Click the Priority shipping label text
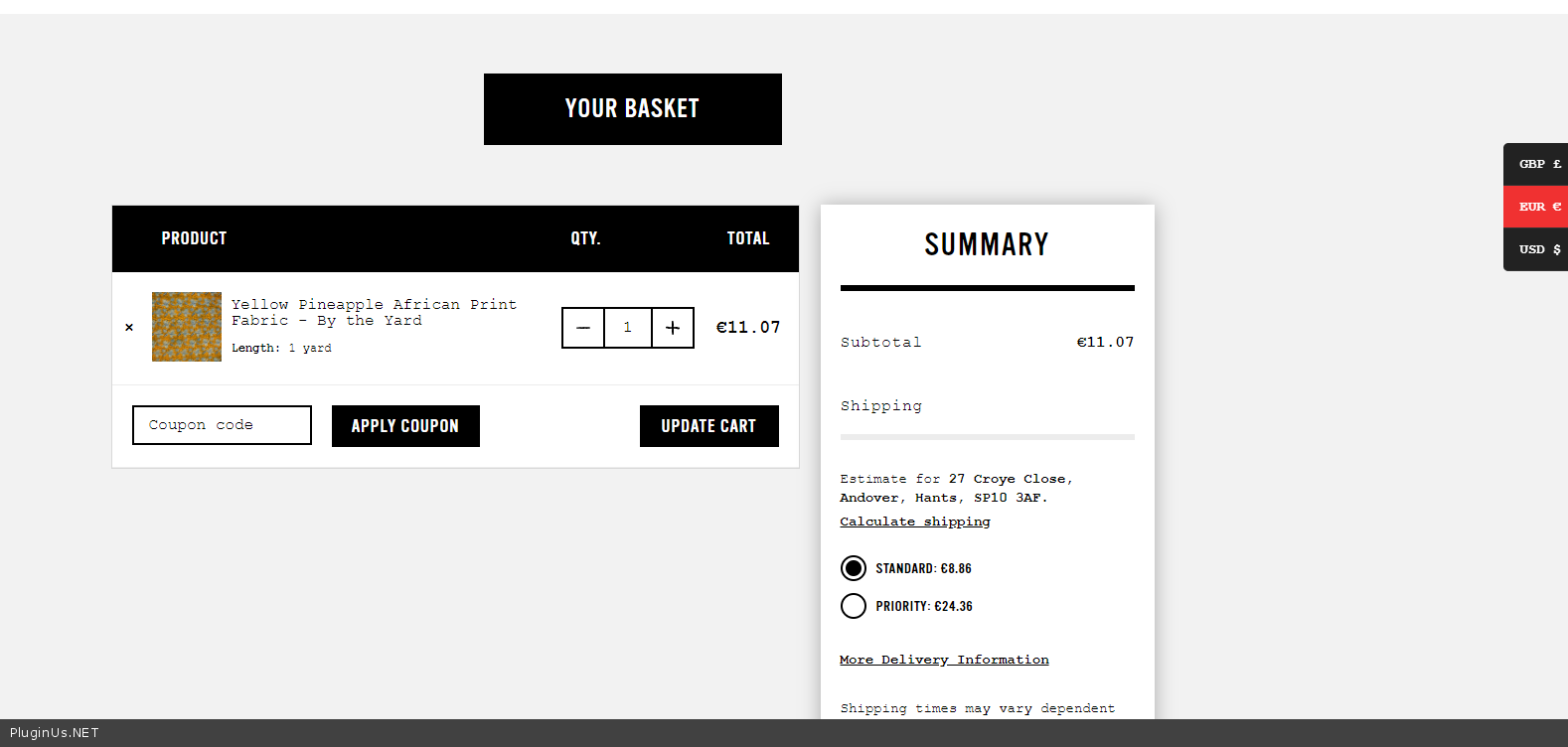1568x747 pixels. [924, 606]
